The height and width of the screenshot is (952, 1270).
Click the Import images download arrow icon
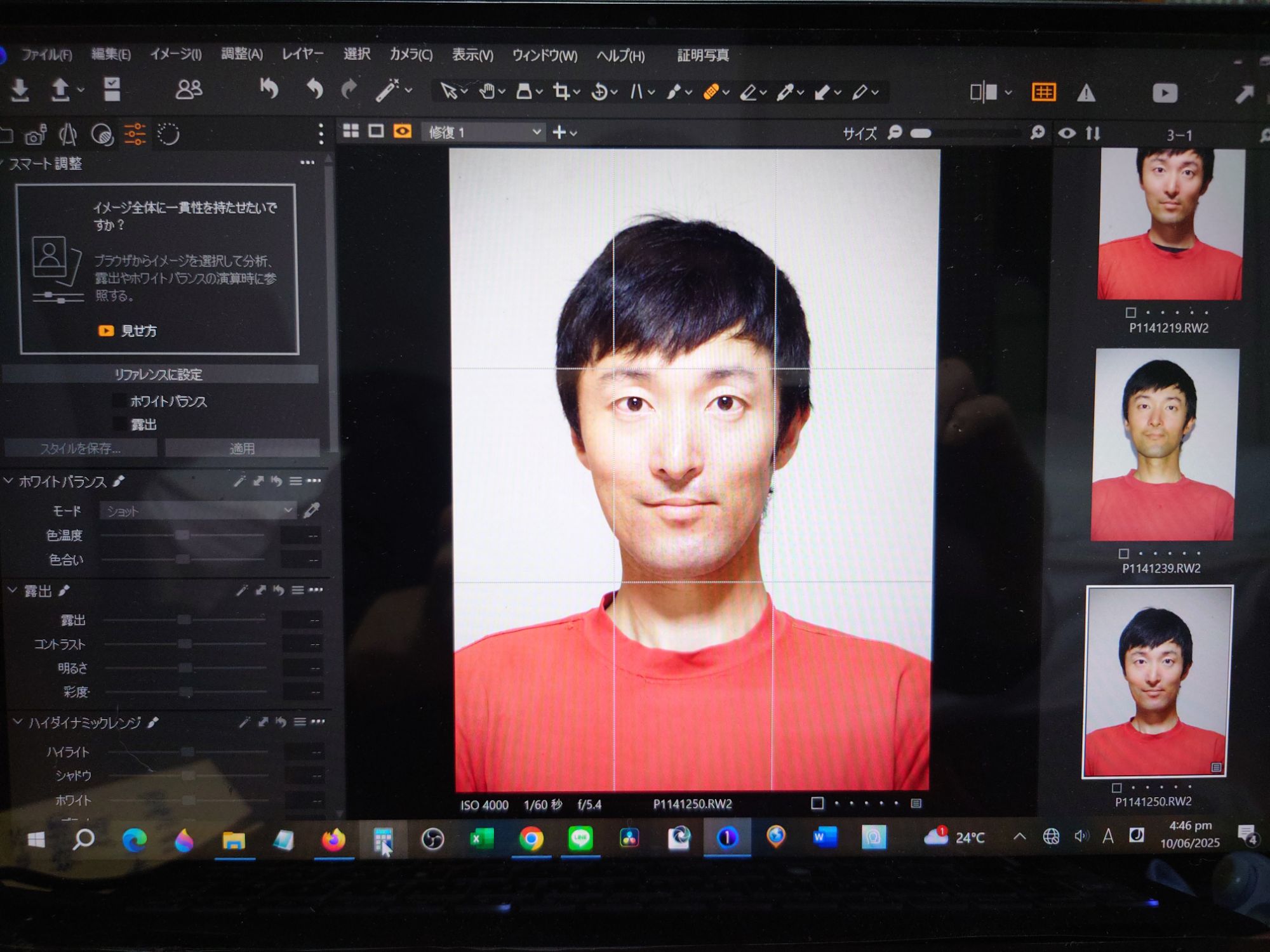click(x=20, y=91)
